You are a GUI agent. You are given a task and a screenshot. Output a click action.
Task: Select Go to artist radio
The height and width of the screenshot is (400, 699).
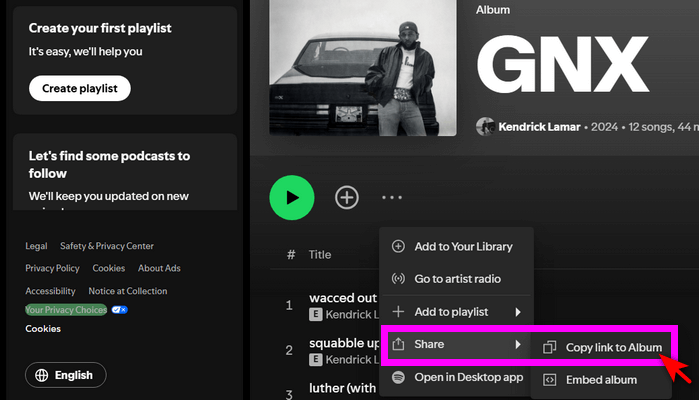pos(457,279)
